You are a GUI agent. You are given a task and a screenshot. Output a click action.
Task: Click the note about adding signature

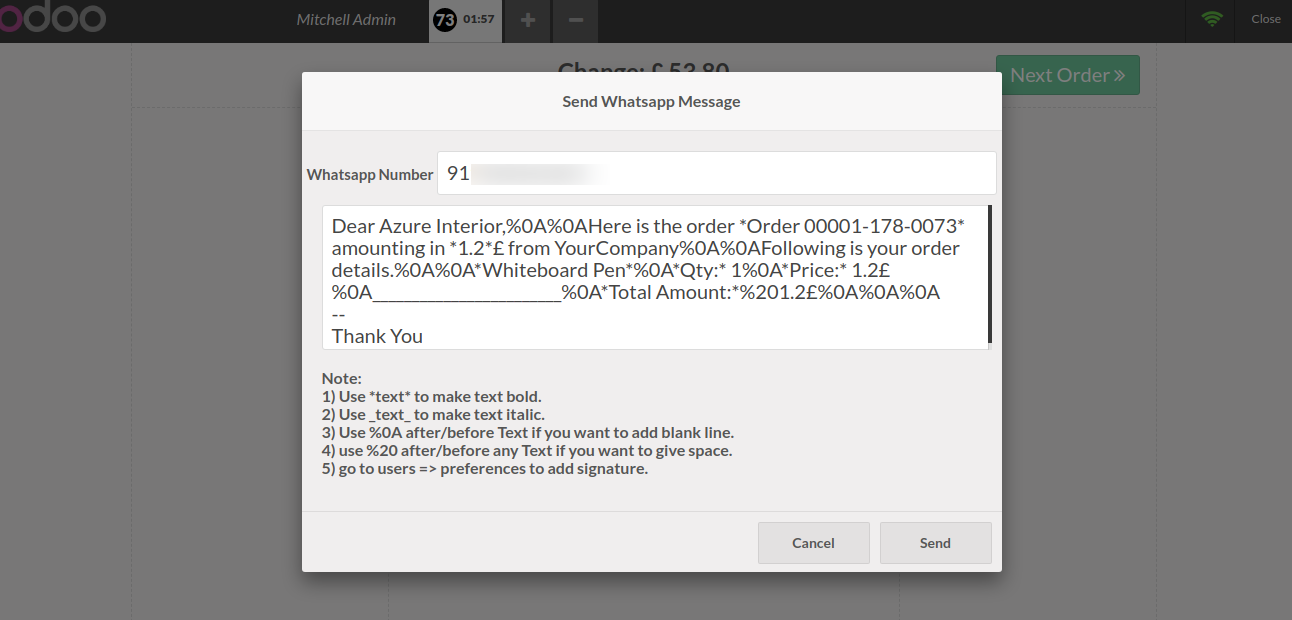point(485,468)
